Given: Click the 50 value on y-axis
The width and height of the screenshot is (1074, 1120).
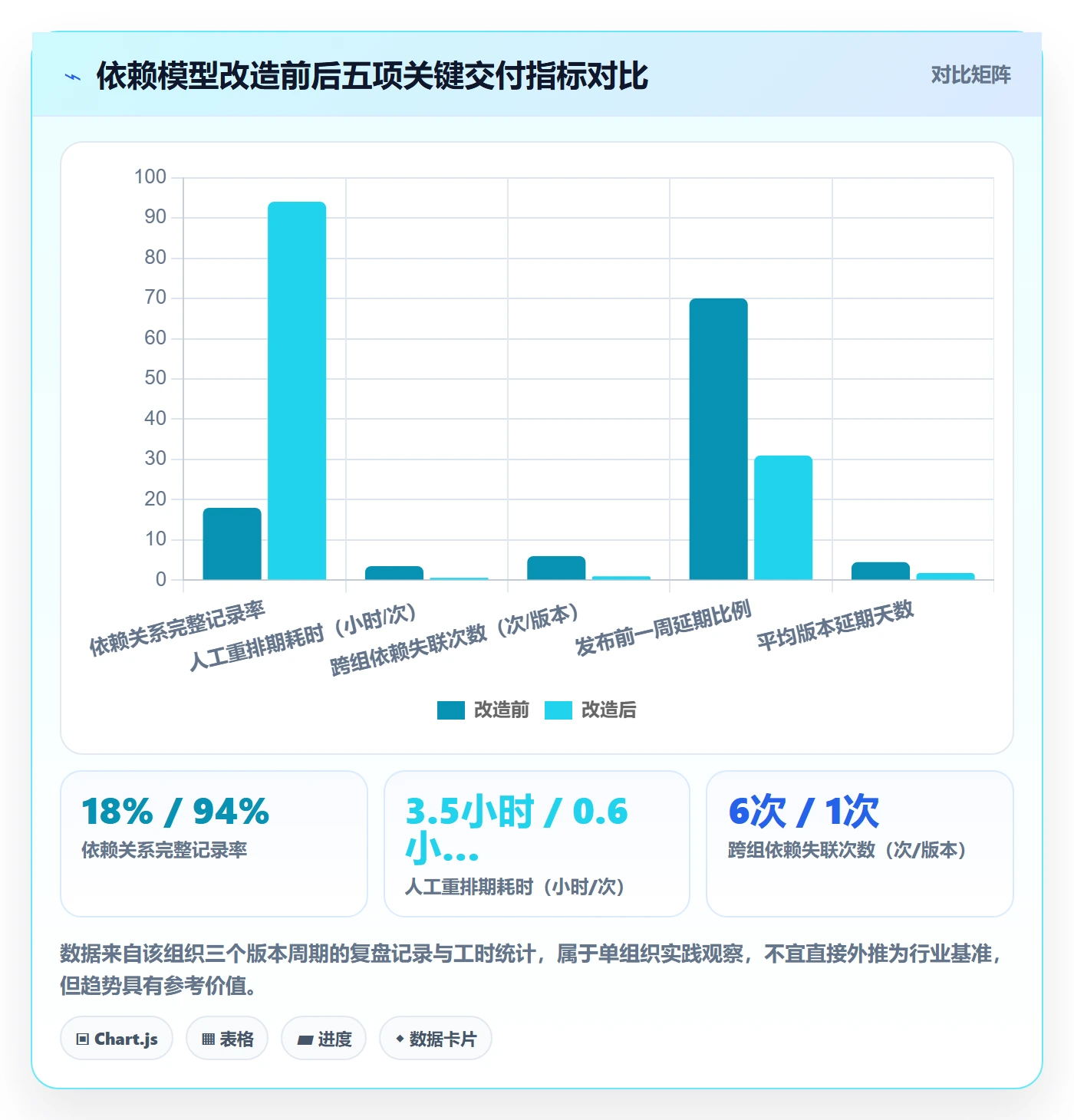Looking at the screenshot, I should click(x=156, y=378).
